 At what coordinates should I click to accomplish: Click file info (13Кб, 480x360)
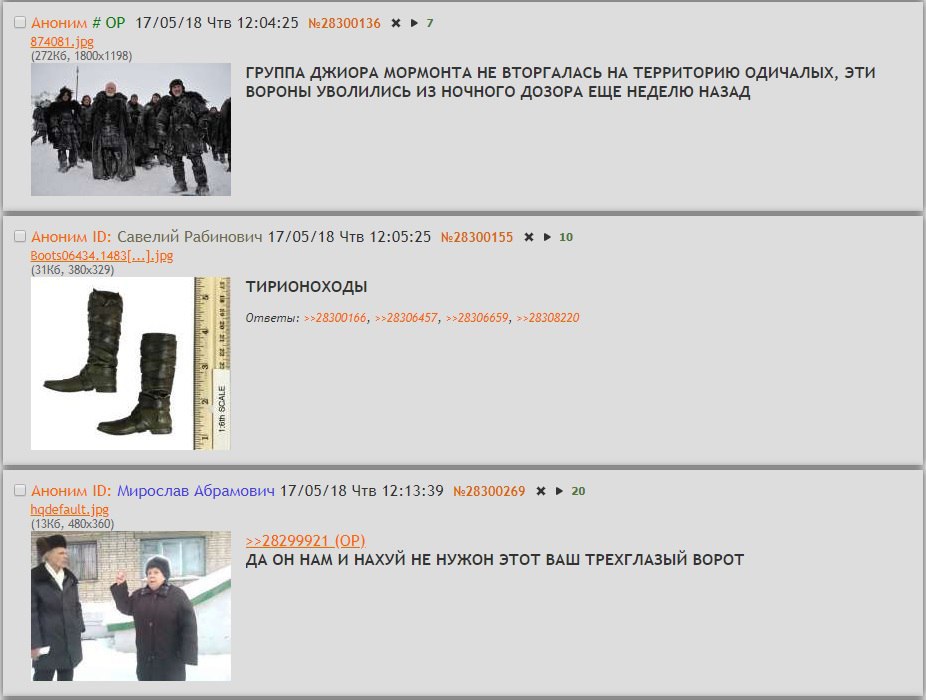click(72, 524)
